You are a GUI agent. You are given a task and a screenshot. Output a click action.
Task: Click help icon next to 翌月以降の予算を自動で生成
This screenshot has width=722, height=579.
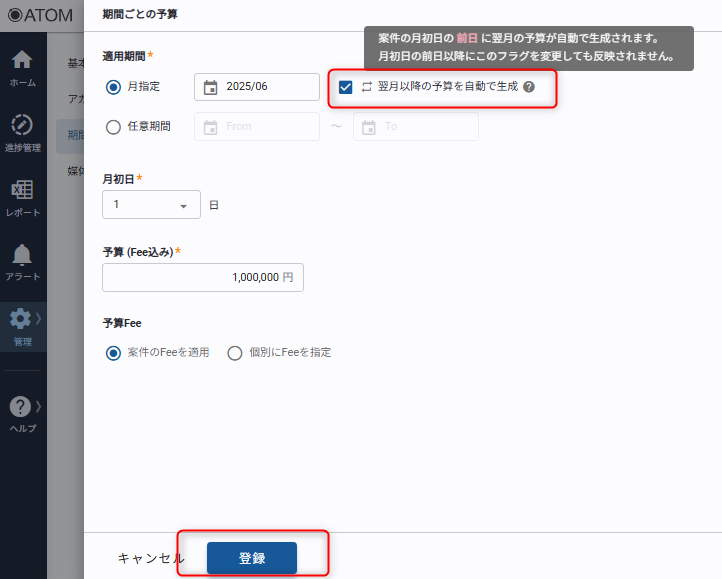tap(529, 87)
